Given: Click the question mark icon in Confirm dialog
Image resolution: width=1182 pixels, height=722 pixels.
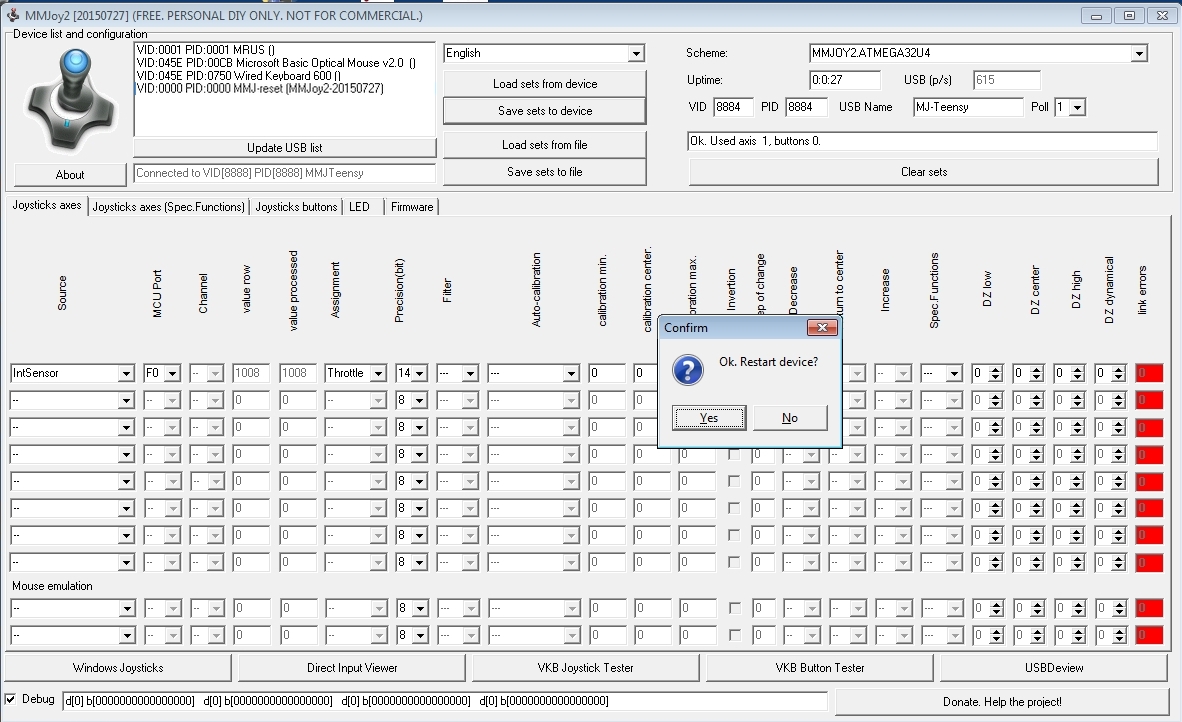Looking at the screenshot, I should point(687,370).
